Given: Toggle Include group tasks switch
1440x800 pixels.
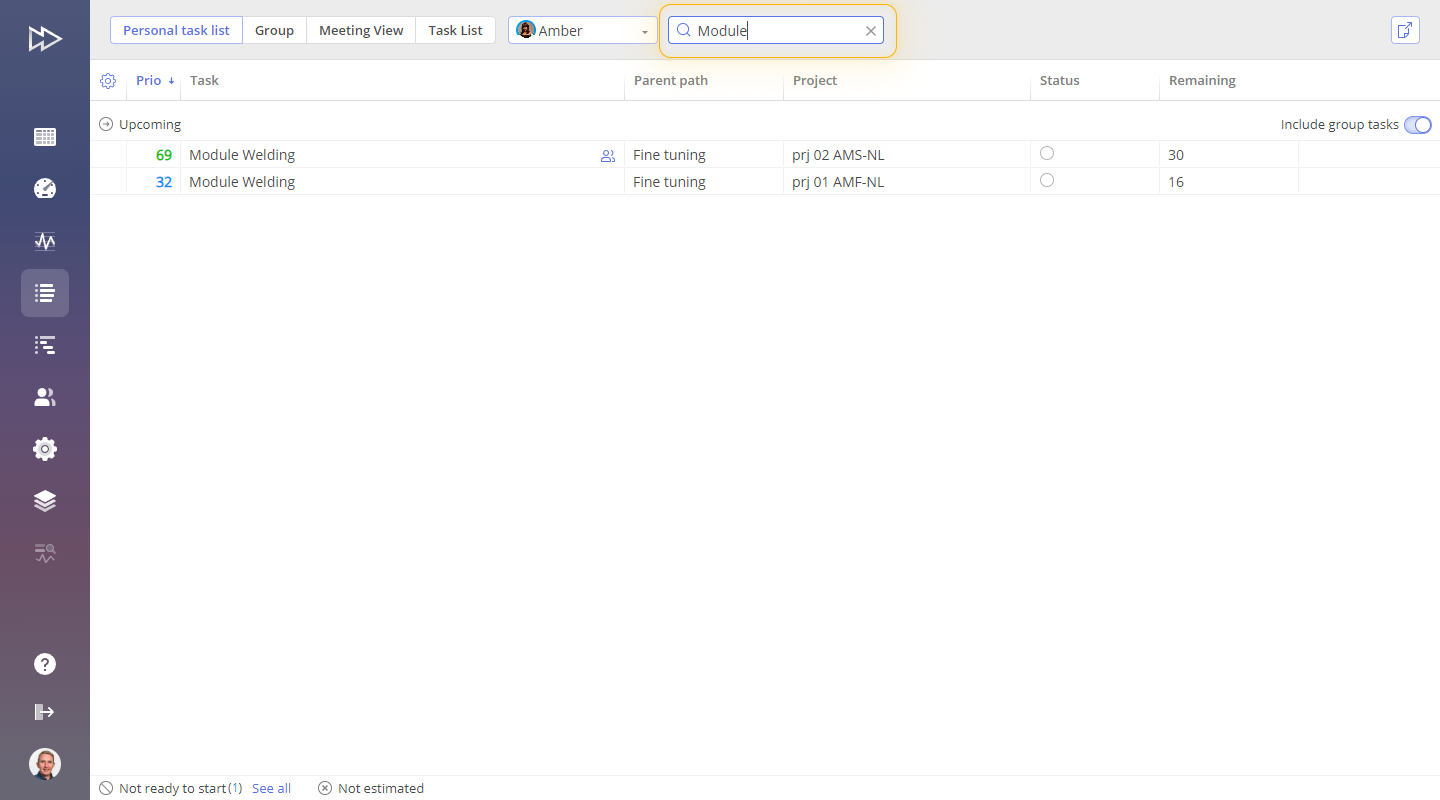Looking at the screenshot, I should point(1418,125).
